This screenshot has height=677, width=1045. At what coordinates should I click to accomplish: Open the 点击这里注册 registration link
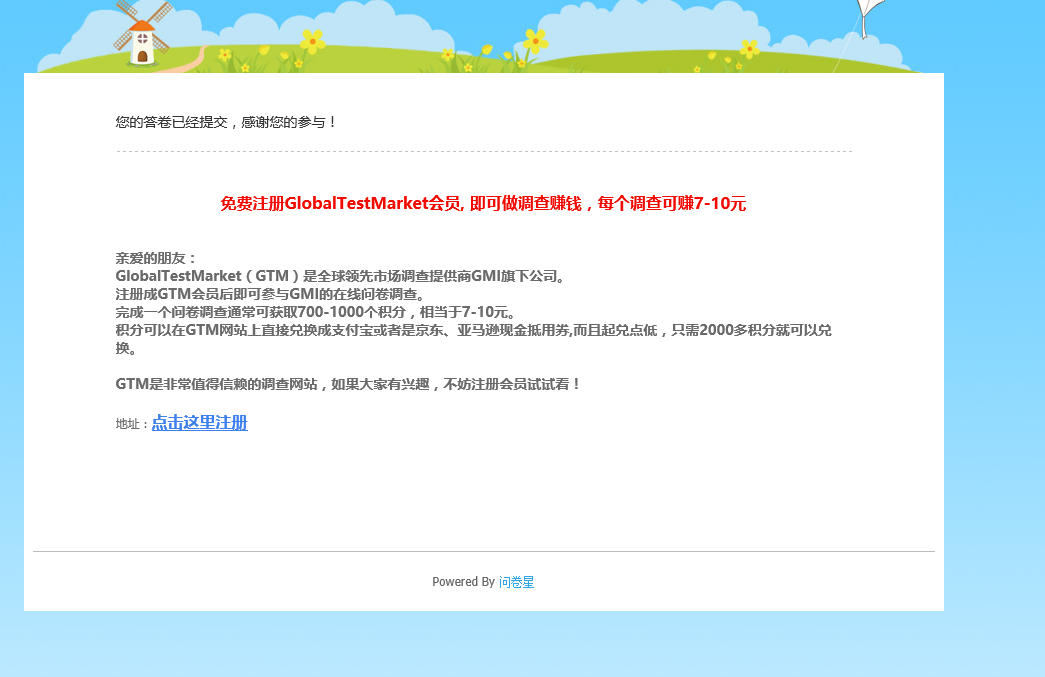(x=200, y=422)
